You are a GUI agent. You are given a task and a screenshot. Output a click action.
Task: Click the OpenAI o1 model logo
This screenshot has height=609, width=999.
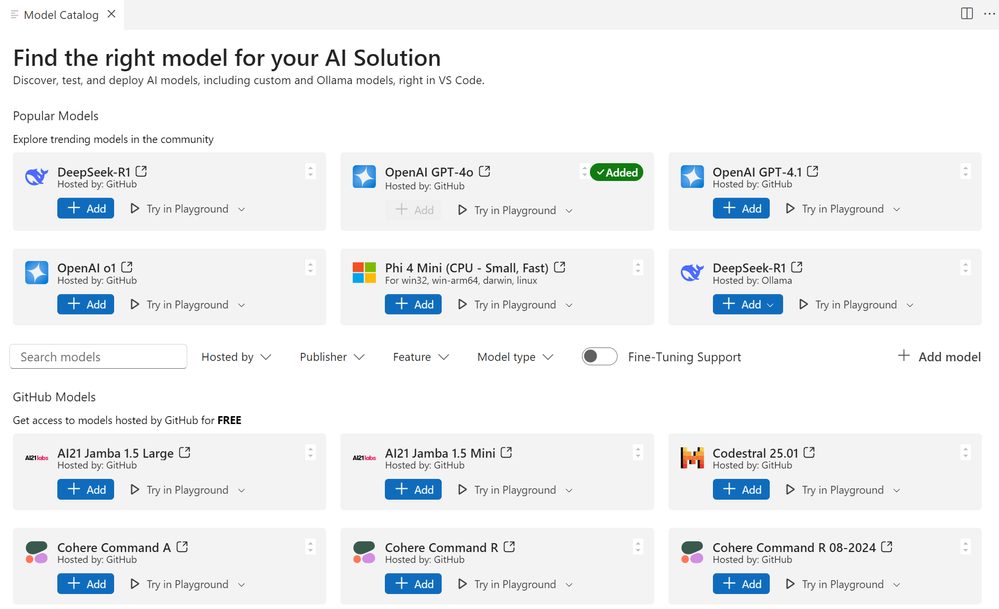[37, 272]
